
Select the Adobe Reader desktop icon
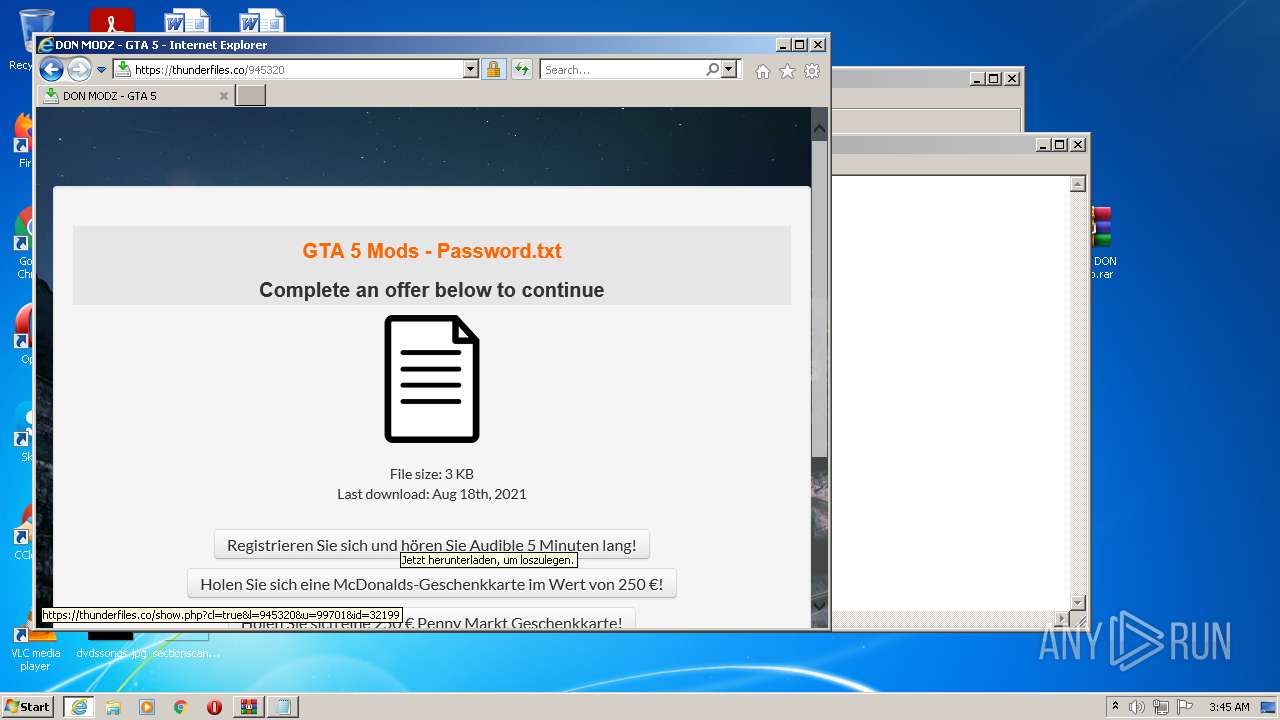pyautogui.click(x=112, y=20)
